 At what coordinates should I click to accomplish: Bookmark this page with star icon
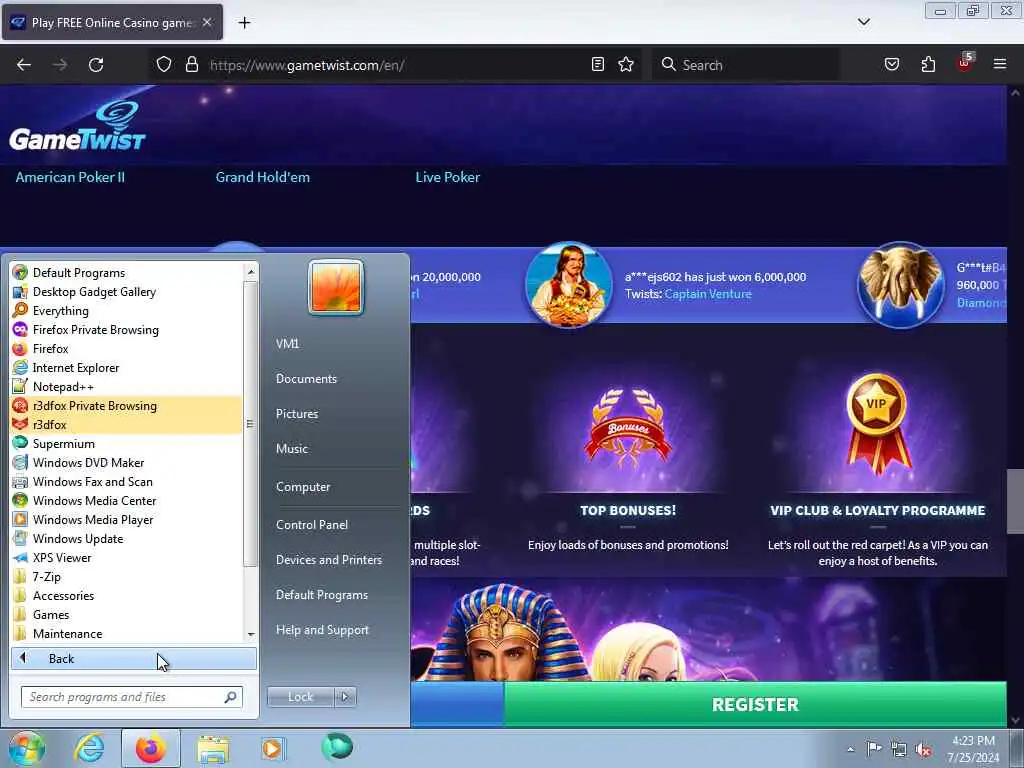626,64
